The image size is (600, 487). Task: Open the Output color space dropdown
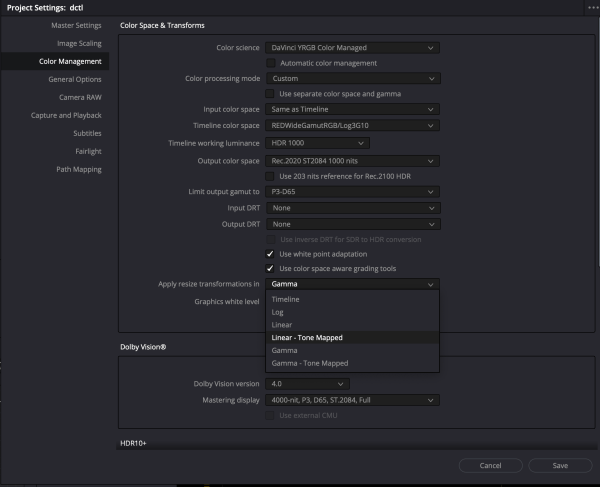pos(352,161)
